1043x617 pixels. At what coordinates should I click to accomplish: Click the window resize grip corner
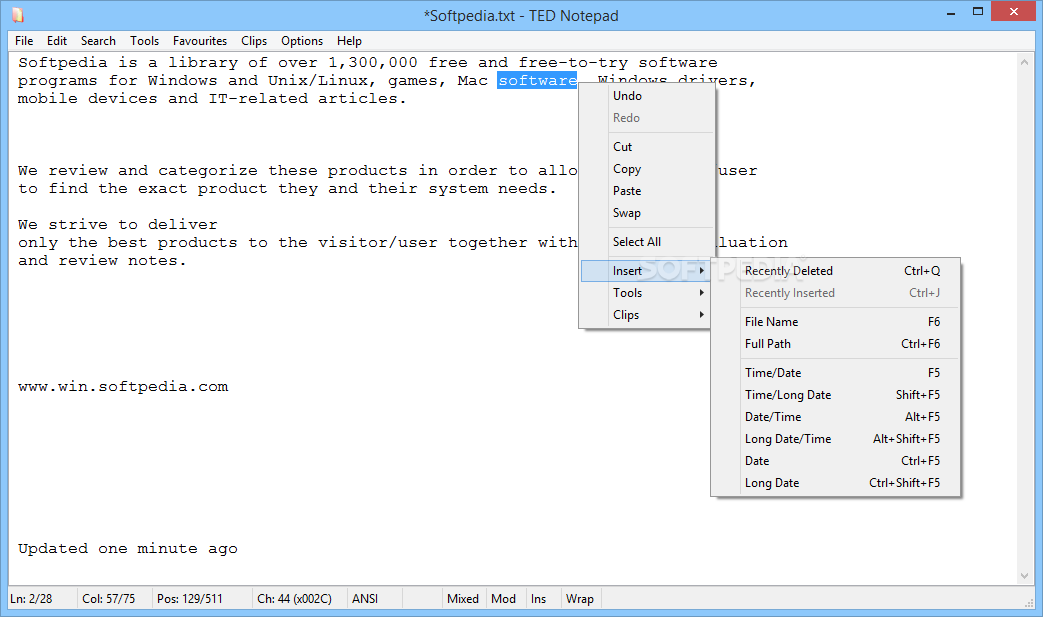[x=1029, y=602]
